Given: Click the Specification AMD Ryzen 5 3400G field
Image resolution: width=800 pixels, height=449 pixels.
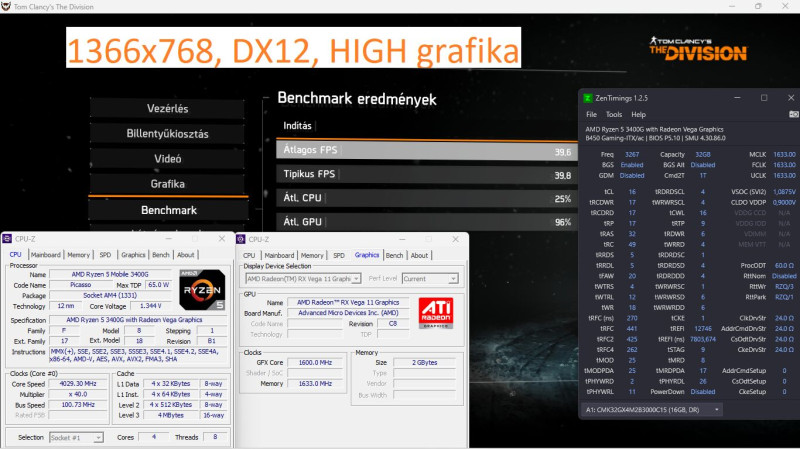Looking at the screenshot, I should [137, 320].
